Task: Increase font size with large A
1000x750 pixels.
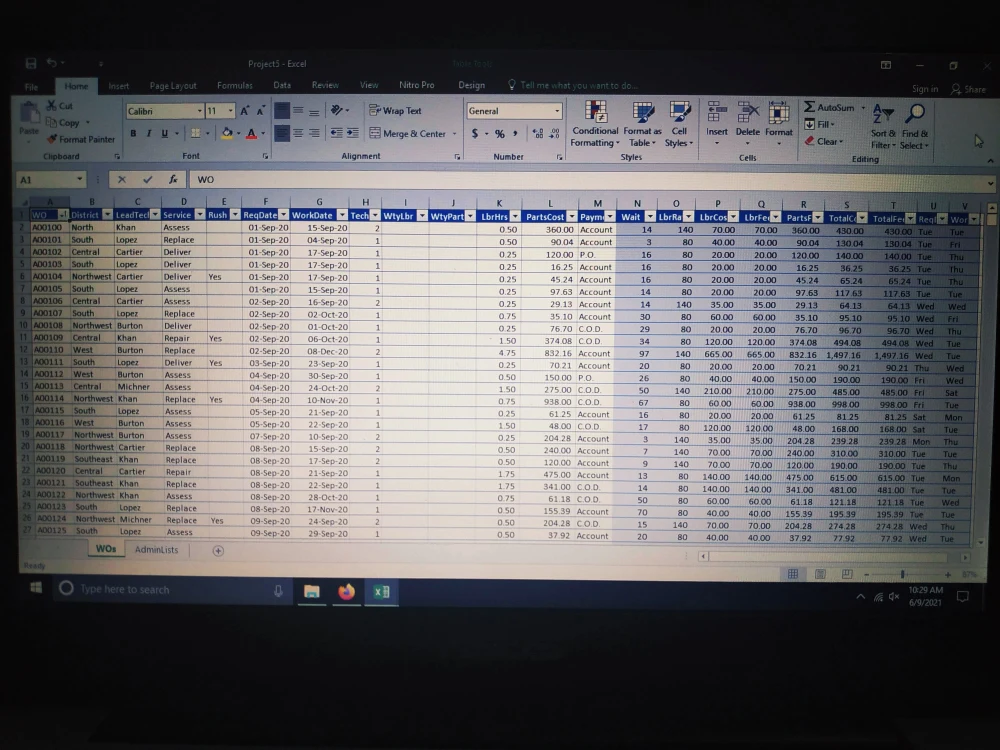Action: pyautogui.click(x=245, y=111)
